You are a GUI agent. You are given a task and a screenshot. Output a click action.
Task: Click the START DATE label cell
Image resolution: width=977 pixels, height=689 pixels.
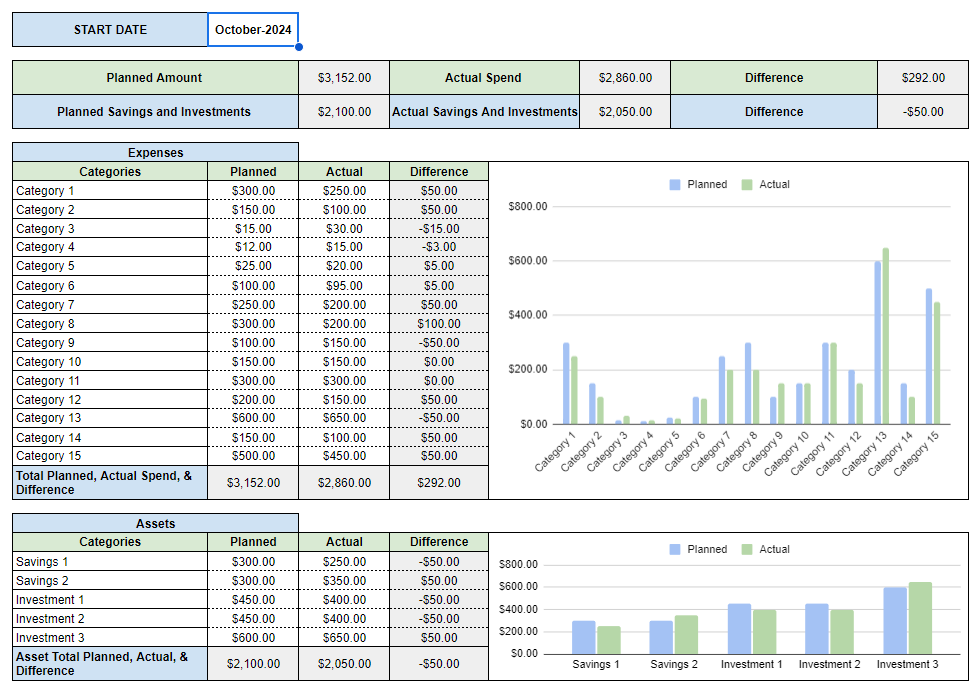click(109, 29)
